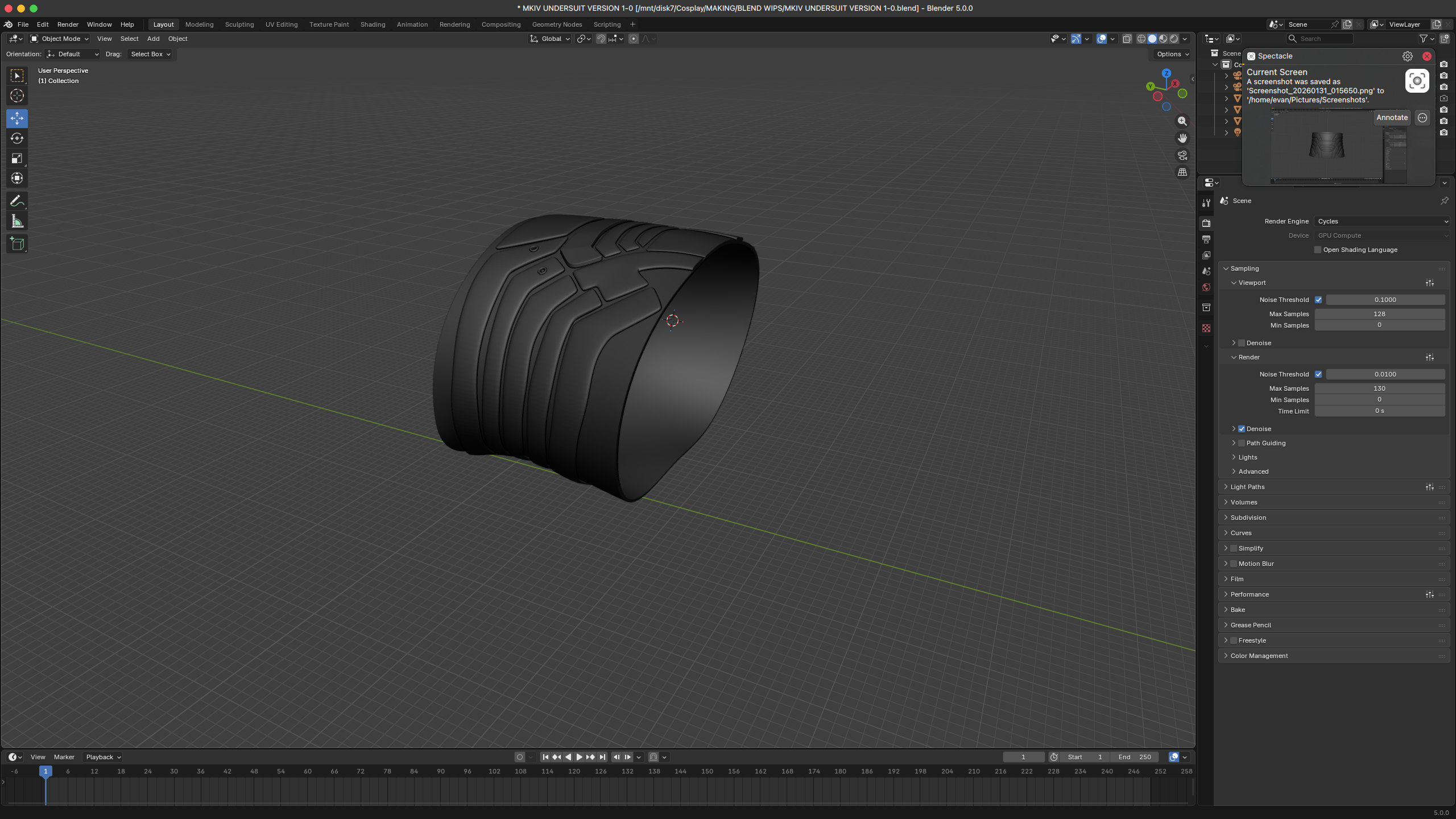Enable the Open Shading Language checkbox
This screenshot has width=1456, height=819.
pos(1317,249)
